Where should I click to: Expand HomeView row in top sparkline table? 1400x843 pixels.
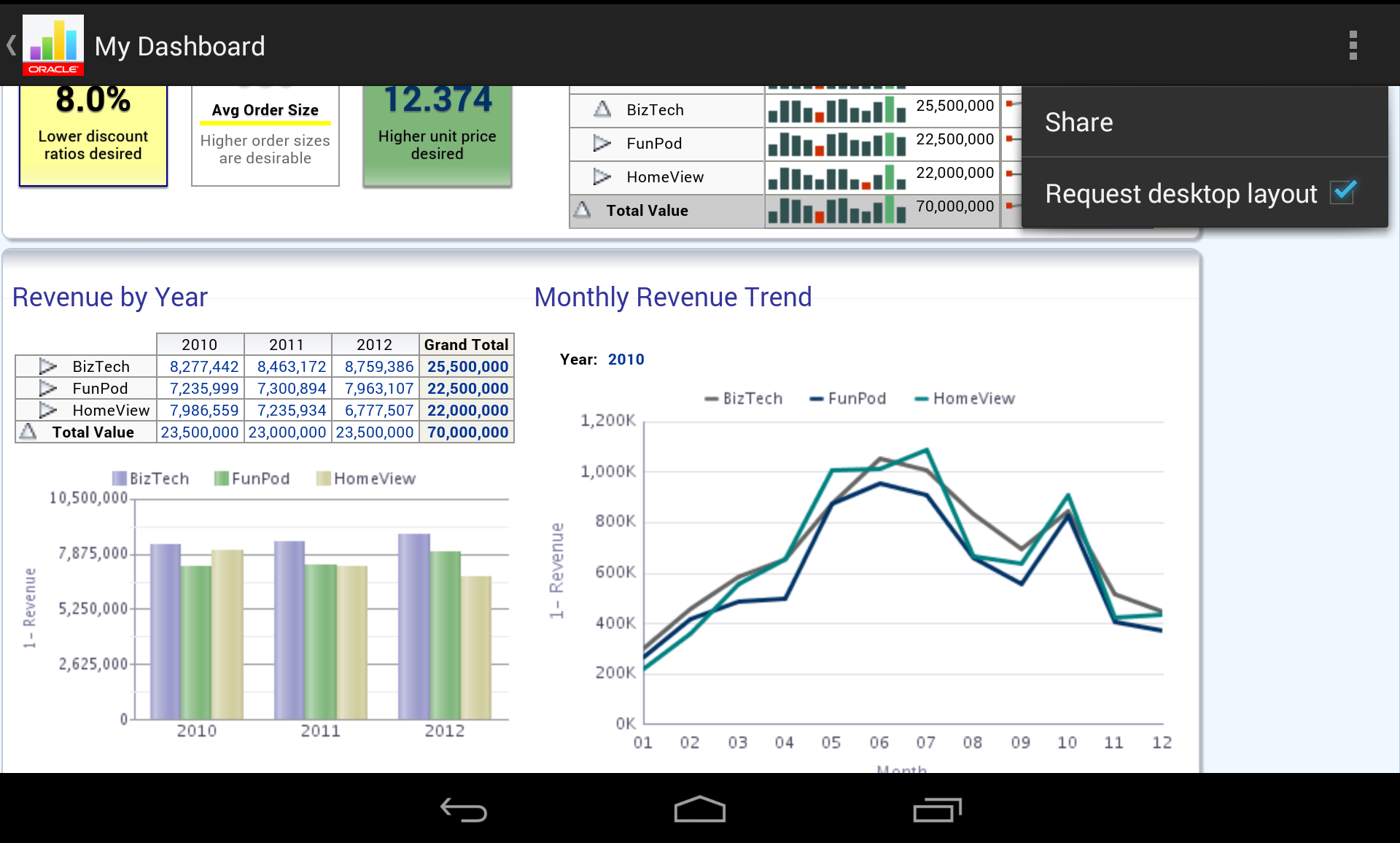click(602, 176)
